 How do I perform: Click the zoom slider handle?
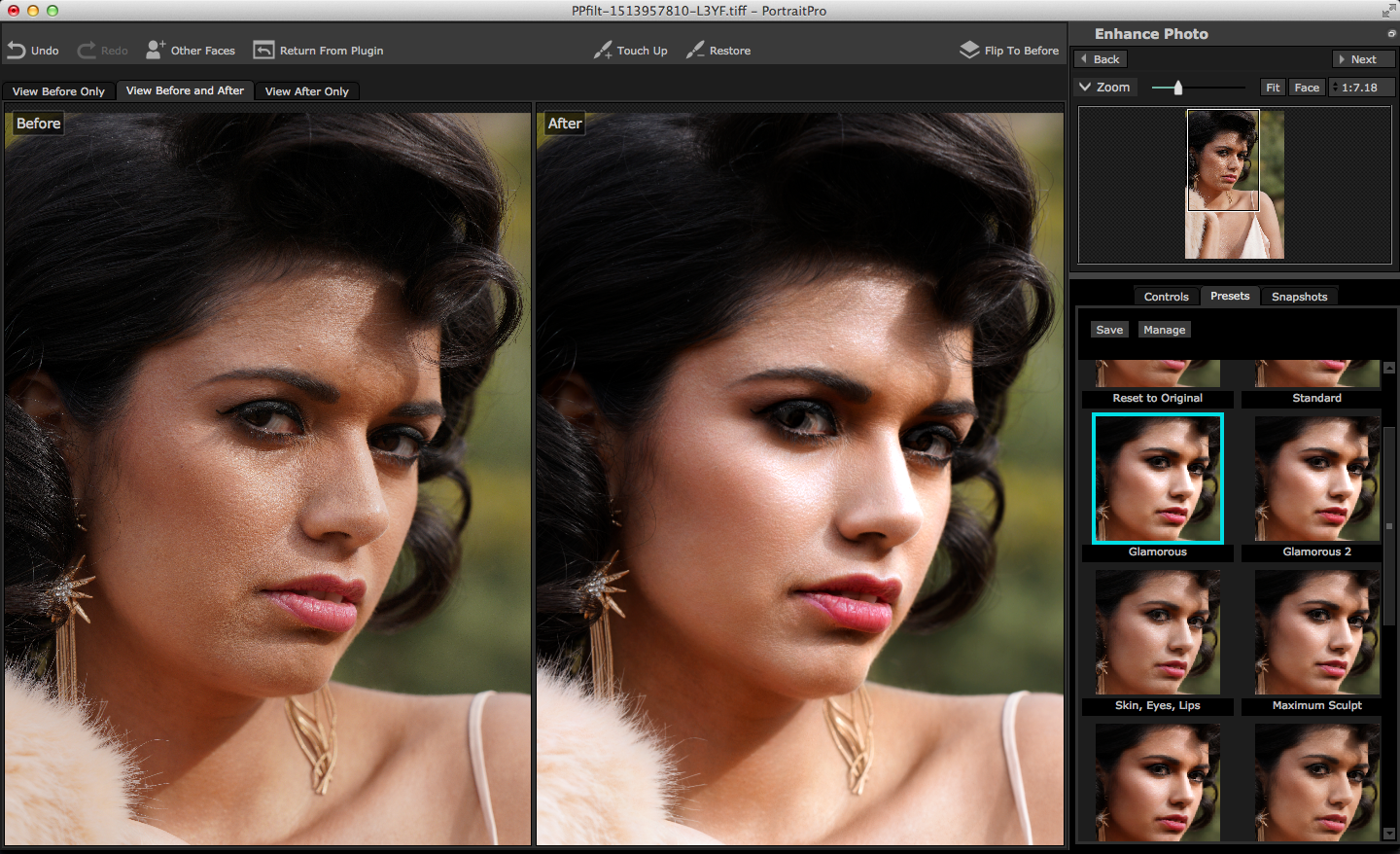coord(1177,88)
